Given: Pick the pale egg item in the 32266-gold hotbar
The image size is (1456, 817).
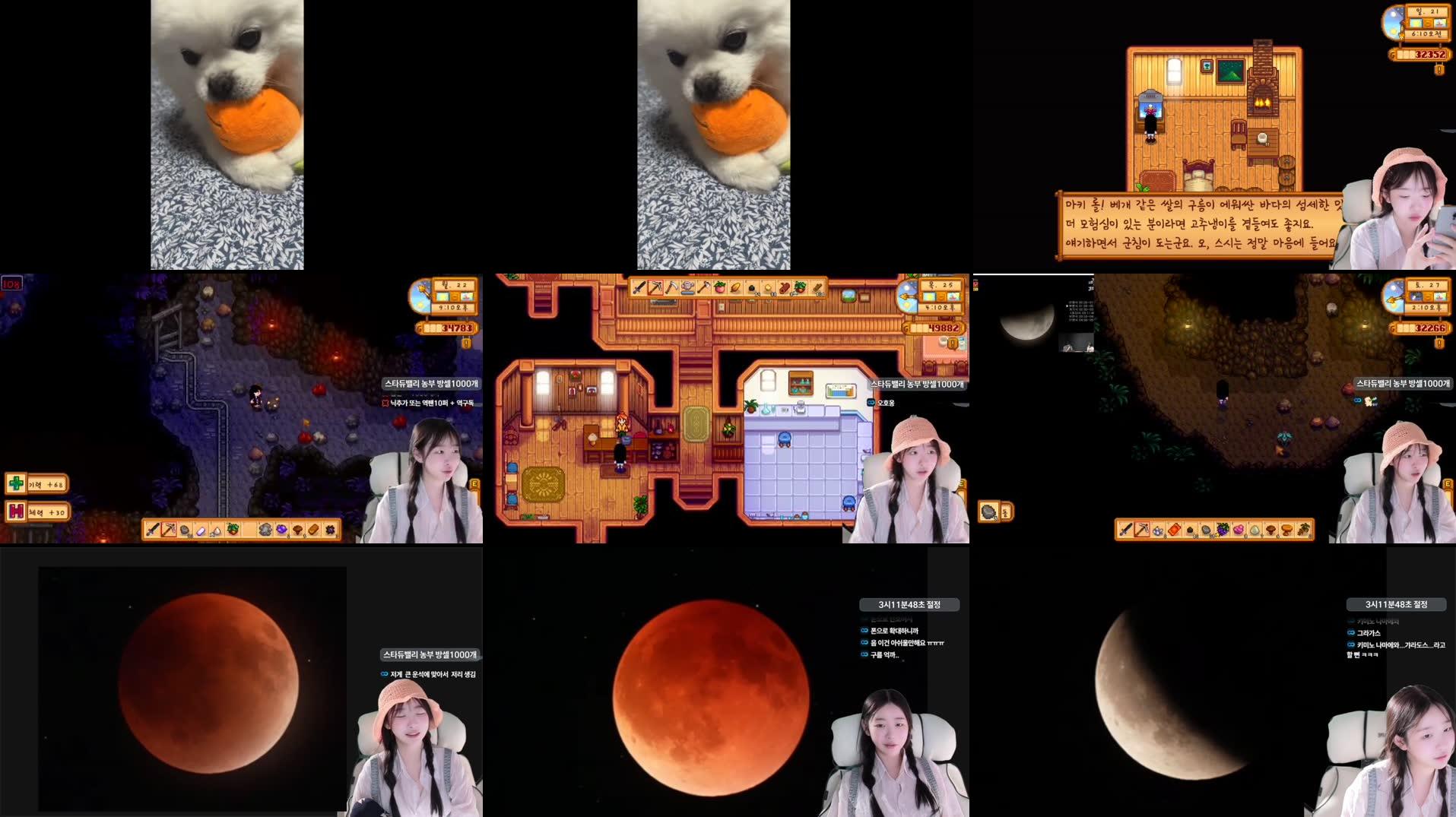Looking at the screenshot, I should click(x=1255, y=529).
